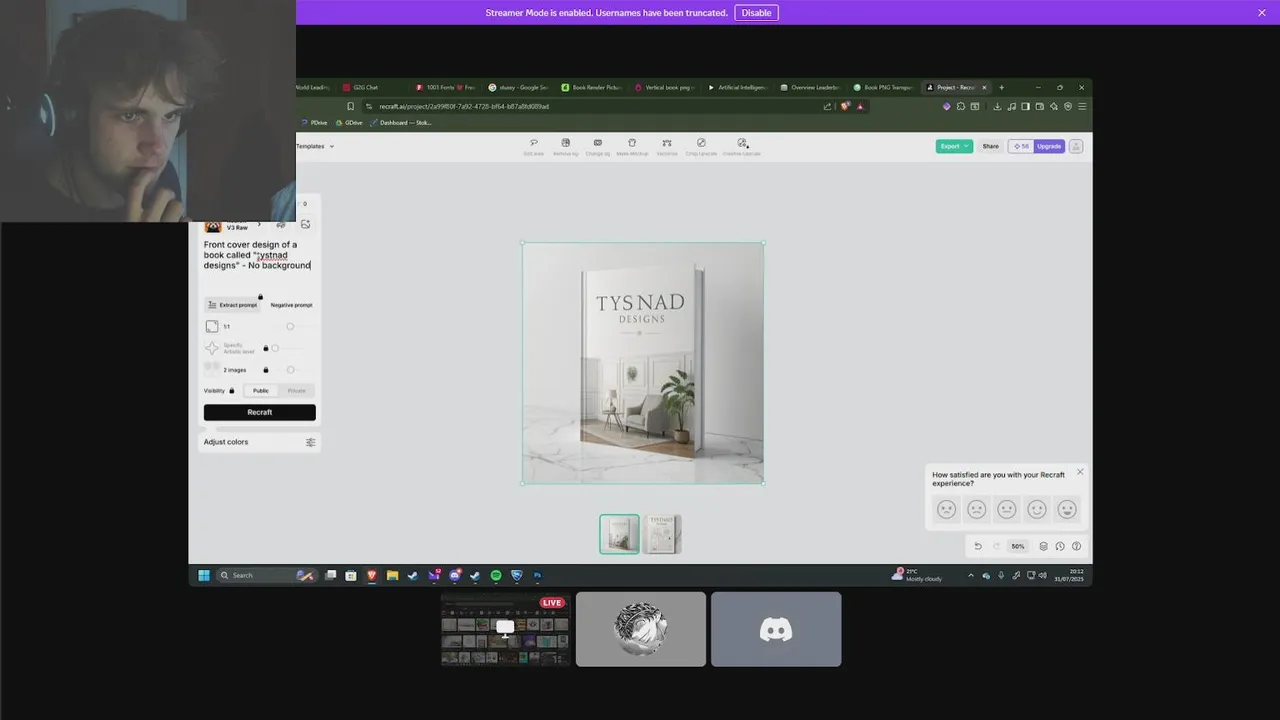1280x720 pixels.
Task: Select the first generated book cover thumbnail
Action: 619,534
